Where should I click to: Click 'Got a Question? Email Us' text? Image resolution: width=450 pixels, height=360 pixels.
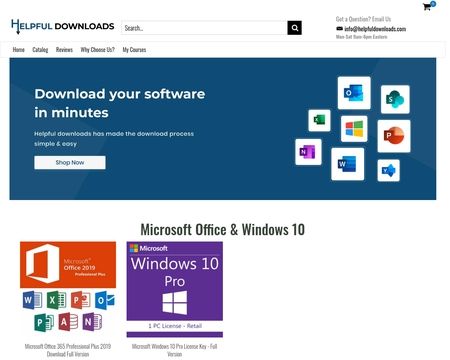coord(363,19)
